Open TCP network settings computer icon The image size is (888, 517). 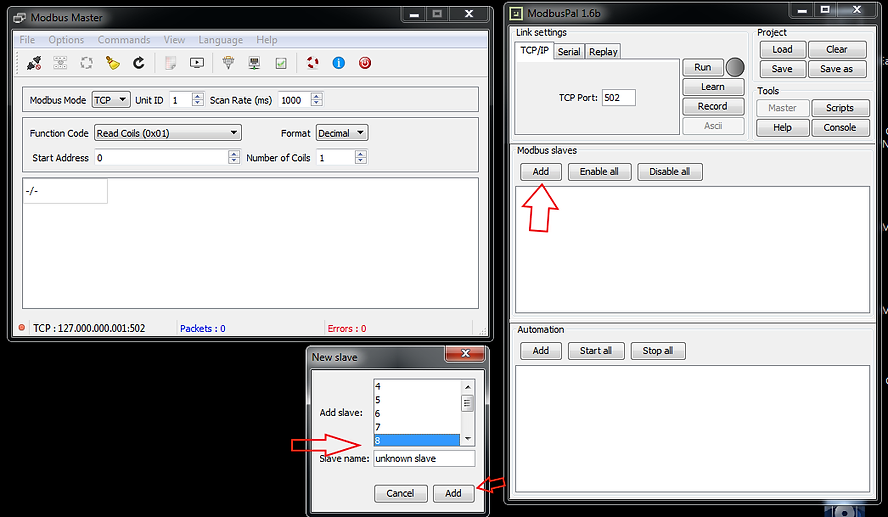point(254,63)
